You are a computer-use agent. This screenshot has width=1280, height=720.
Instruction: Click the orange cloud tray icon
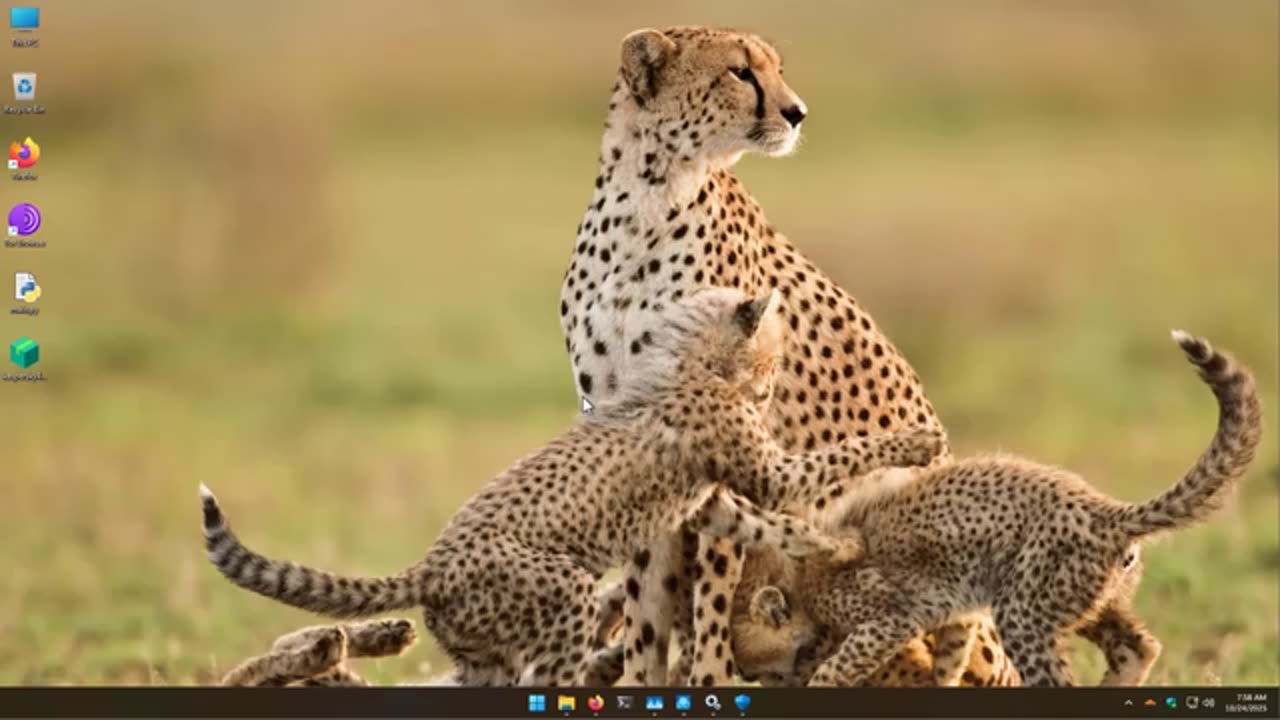1150,703
